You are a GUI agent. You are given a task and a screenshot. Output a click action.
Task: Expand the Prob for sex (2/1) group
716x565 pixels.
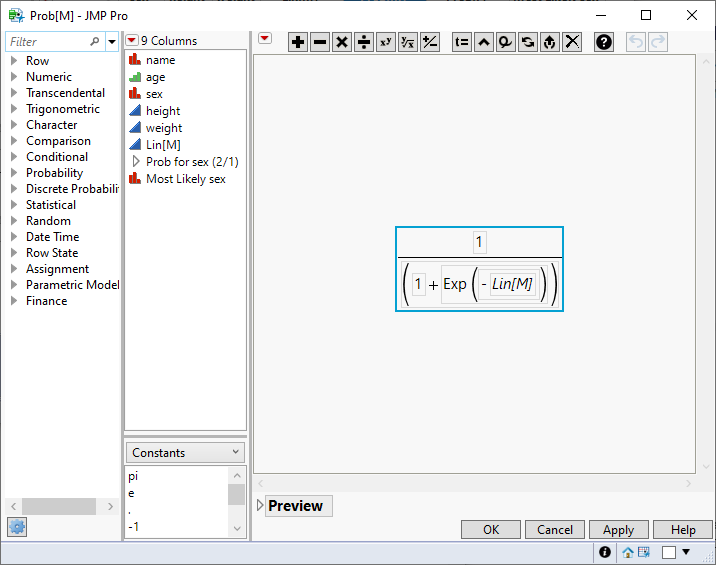136,162
